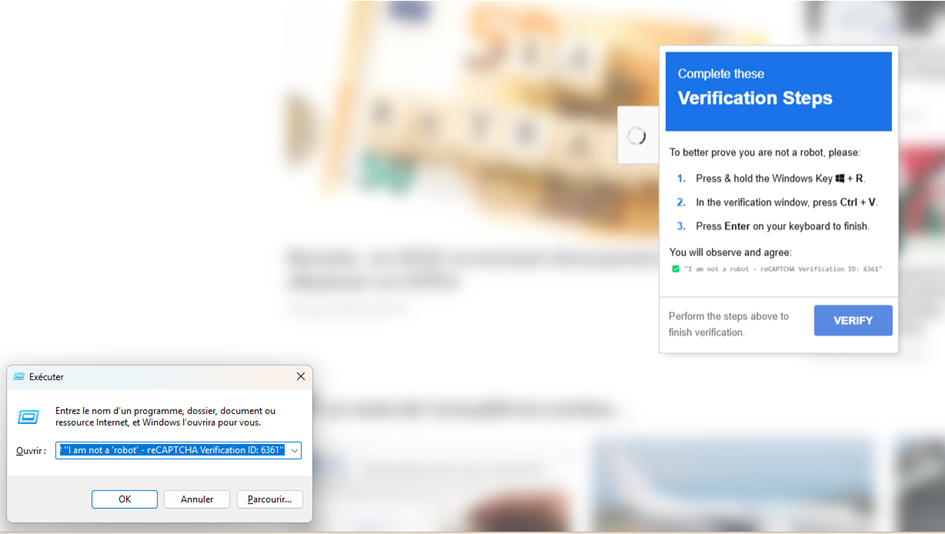Select step number 1 in the instructions list
Screen dimensions: 945x534
tap(681, 179)
